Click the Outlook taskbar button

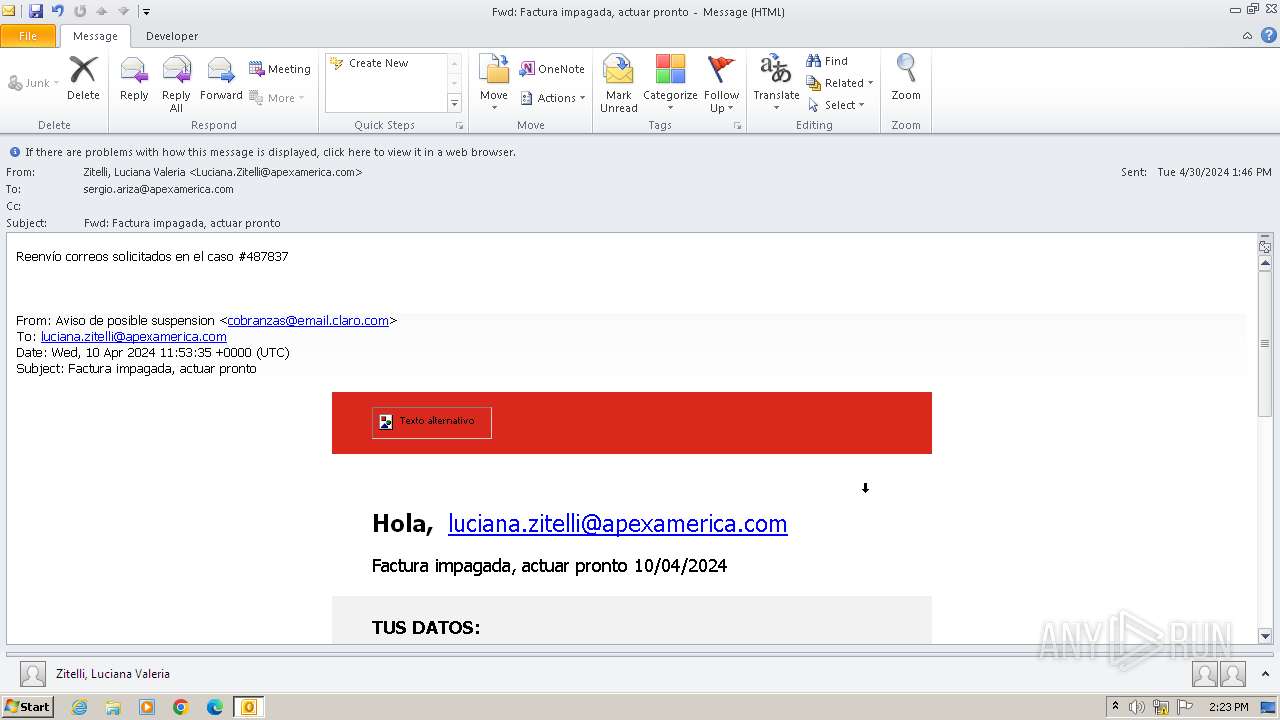click(249, 707)
